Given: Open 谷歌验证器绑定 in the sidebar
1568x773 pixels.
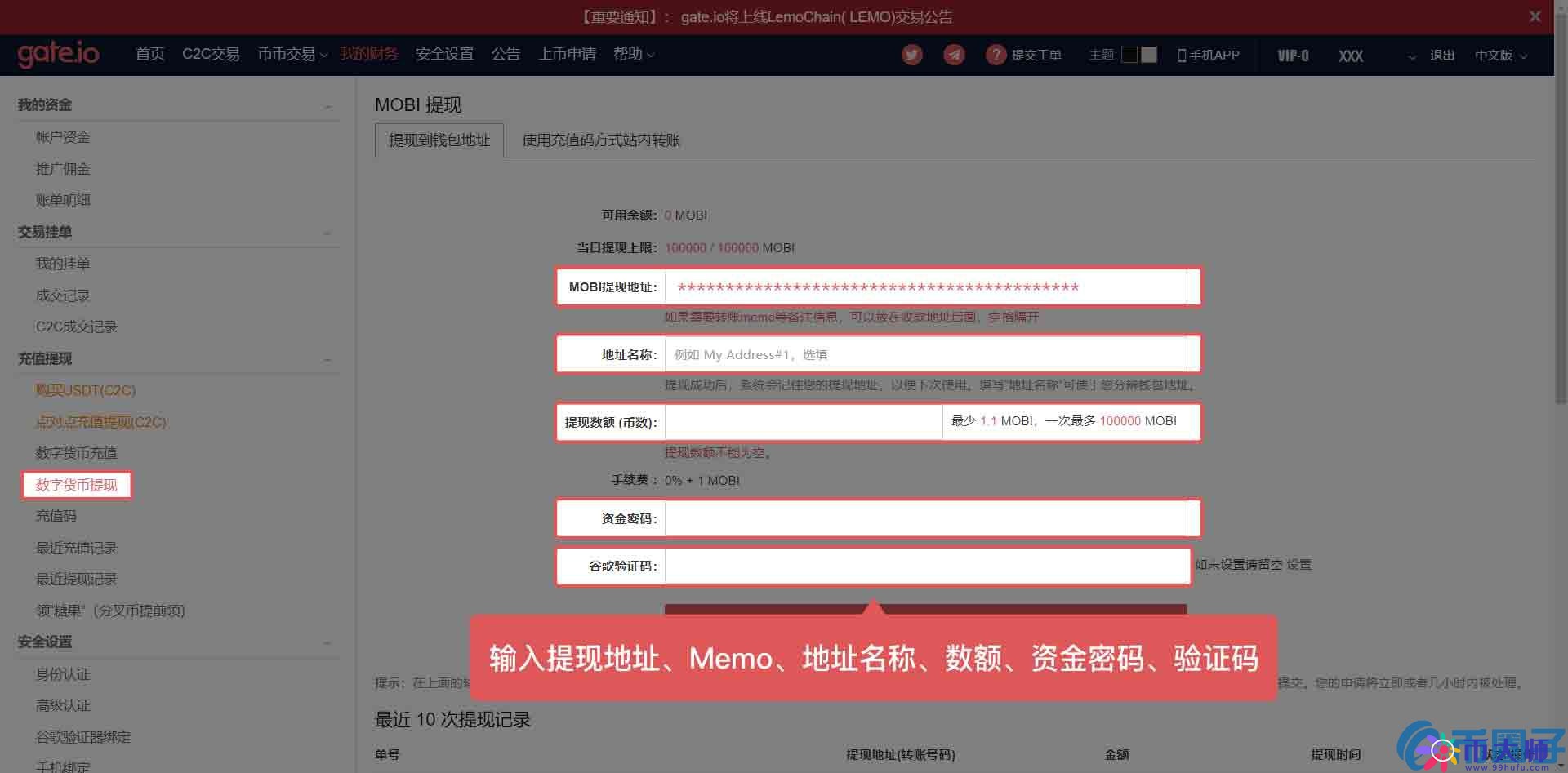Looking at the screenshot, I should click(x=83, y=737).
